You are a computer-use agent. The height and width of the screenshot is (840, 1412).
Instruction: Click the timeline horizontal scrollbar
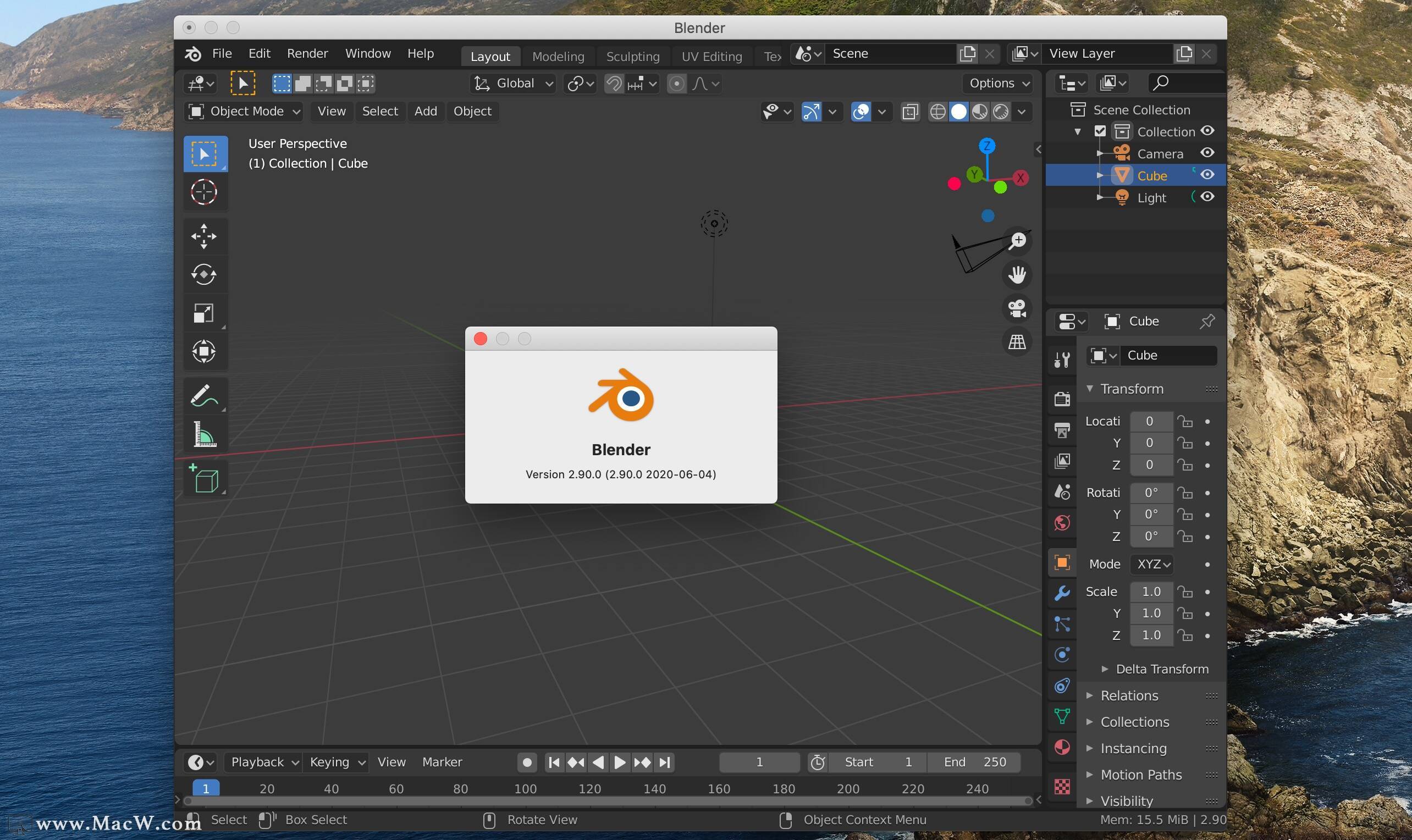[x=608, y=801]
